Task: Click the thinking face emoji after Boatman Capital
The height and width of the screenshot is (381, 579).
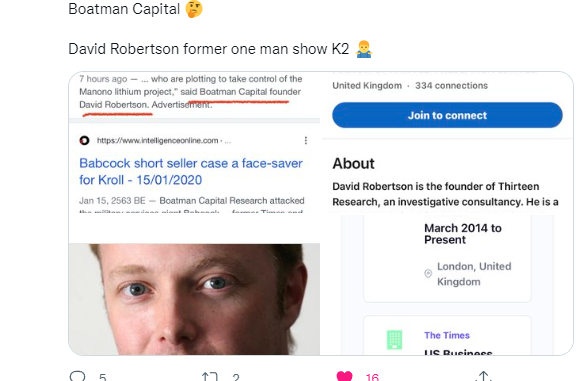Action: [194, 9]
